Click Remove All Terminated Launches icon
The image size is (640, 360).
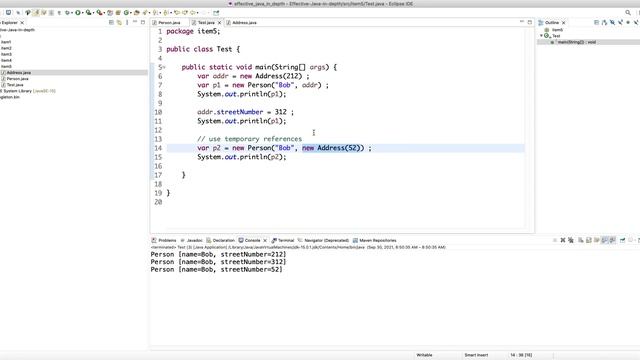point(571,240)
